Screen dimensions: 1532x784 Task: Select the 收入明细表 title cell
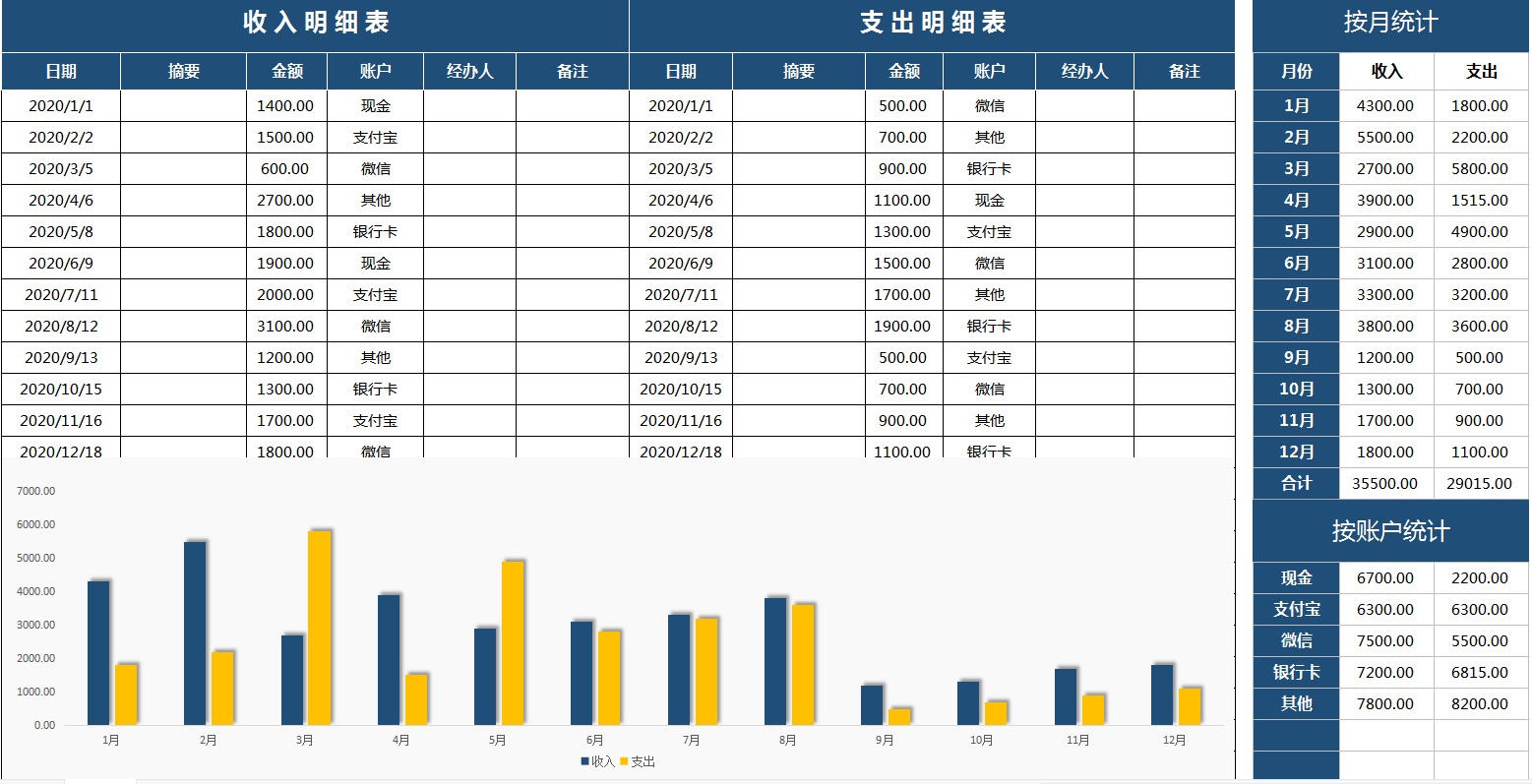[x=316, y=26]
